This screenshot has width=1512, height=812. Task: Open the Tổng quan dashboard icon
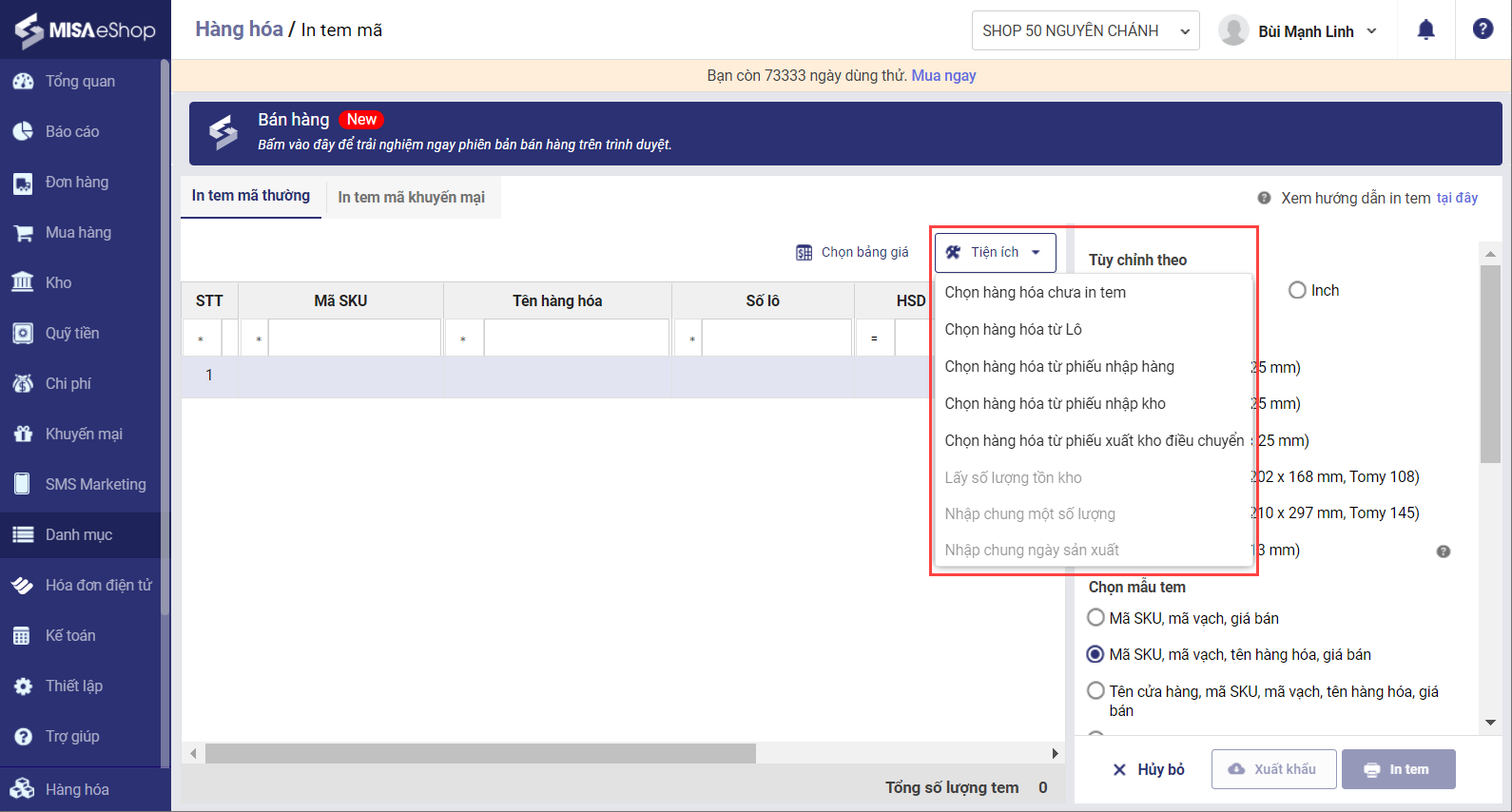[23, 82]
